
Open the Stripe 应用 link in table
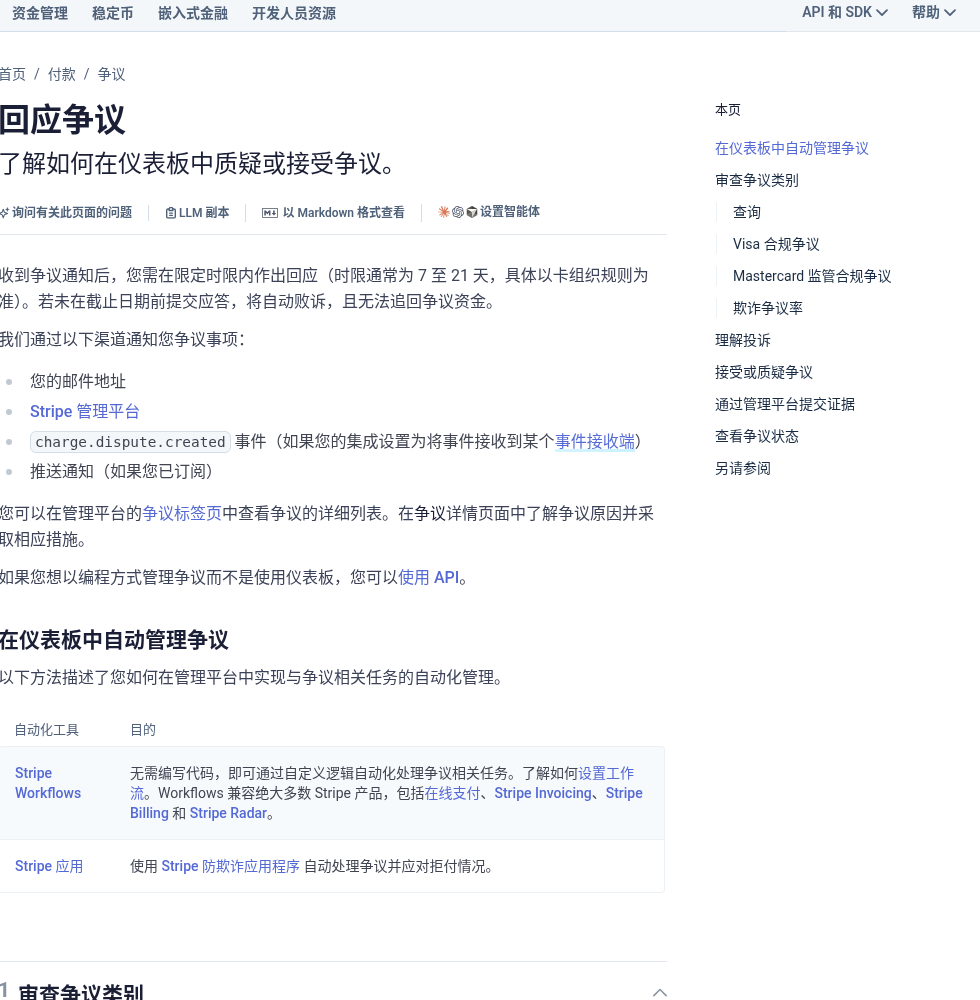pos(49,866)
